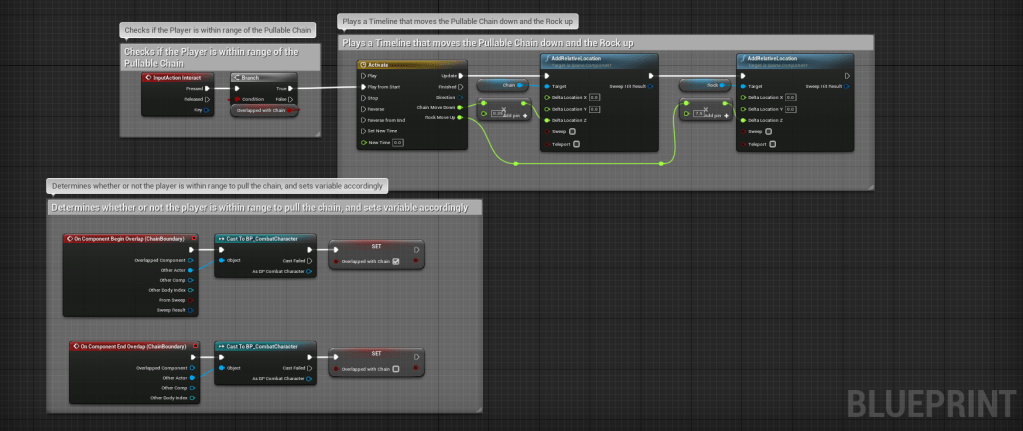Viewport: 1023px width, 431px height.
Task: Click the Timeline 'Play from Start' pin
Action: point(362,87)
